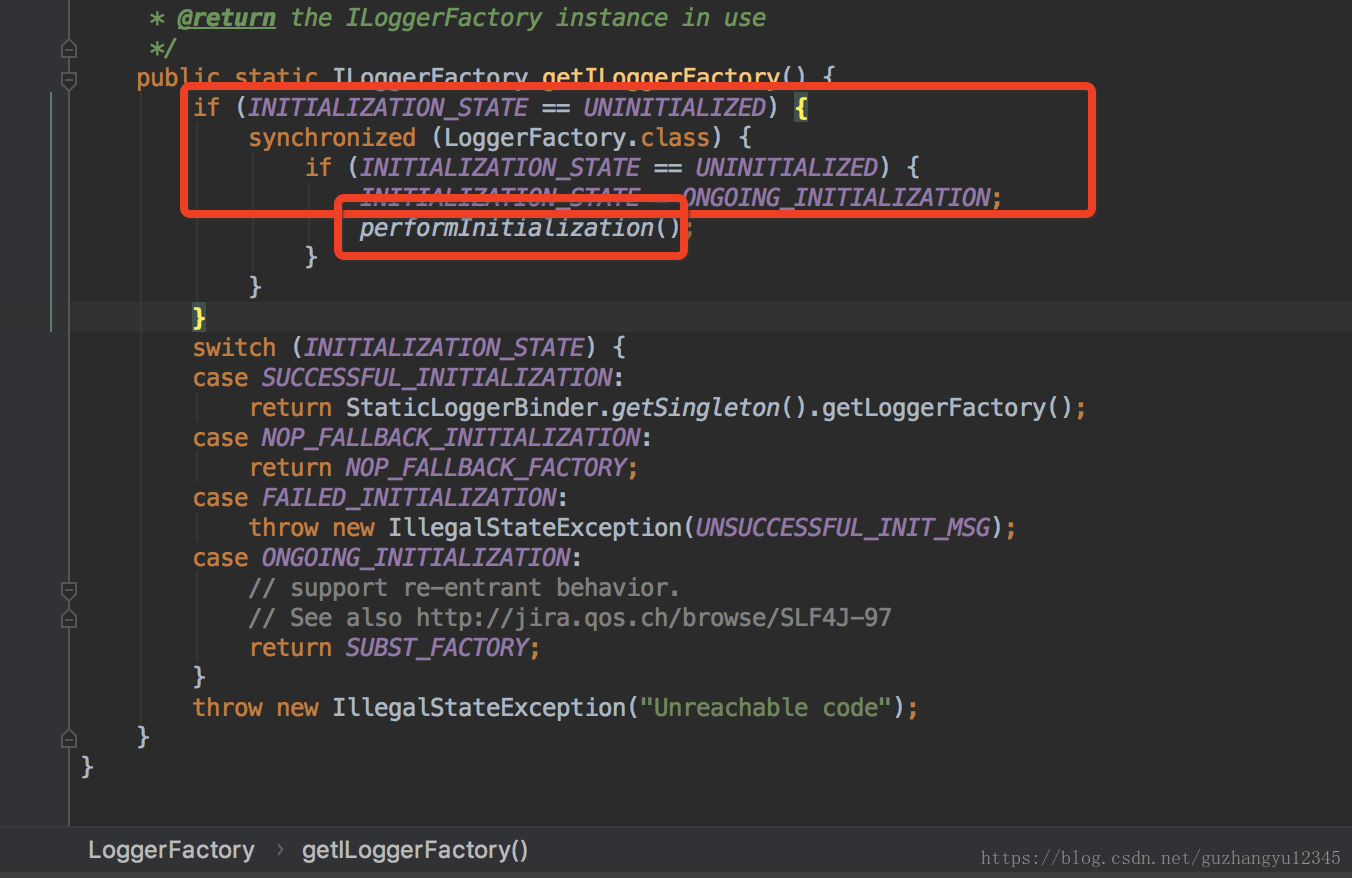
Task: Click FAILED_INITIALIZATION case label
Action: point(409,498)
